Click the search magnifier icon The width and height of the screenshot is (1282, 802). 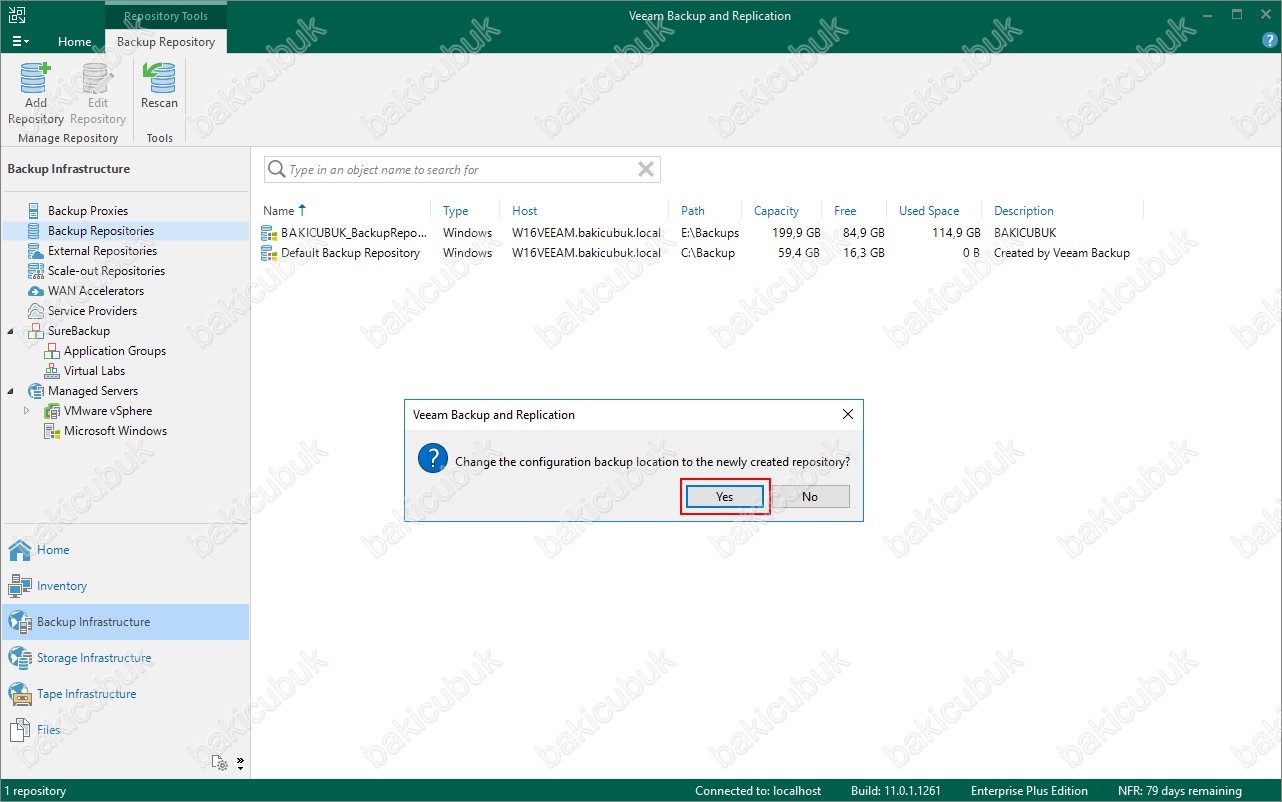(x=276, y=170)
